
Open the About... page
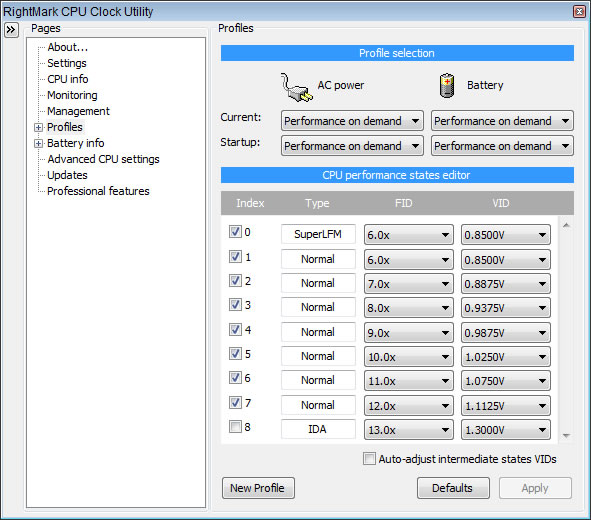tap(67, 47)
